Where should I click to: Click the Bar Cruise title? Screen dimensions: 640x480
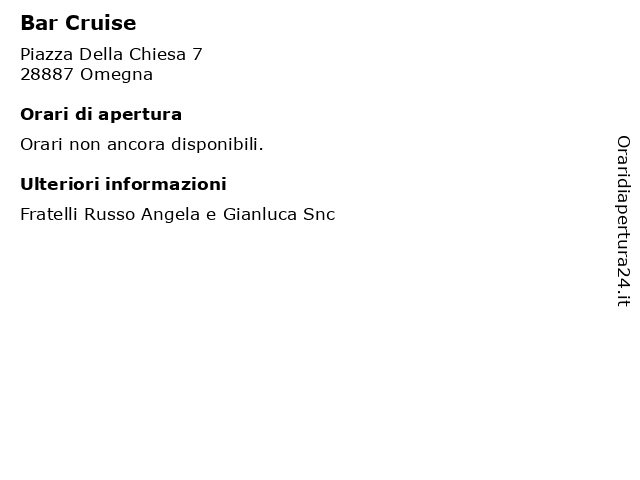click(78, 23)
